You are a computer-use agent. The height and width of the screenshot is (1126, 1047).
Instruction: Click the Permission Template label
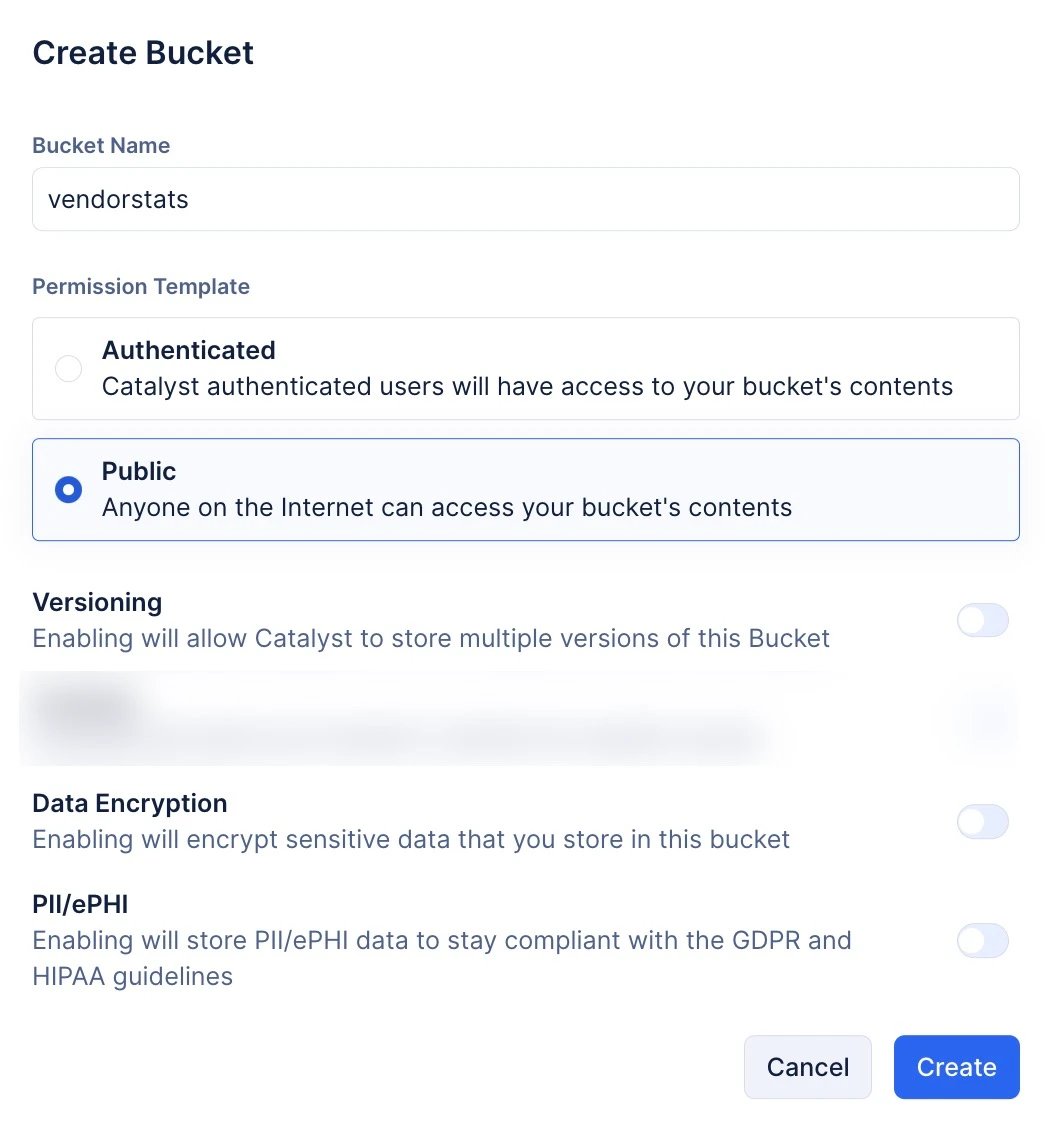click(141, 287)
